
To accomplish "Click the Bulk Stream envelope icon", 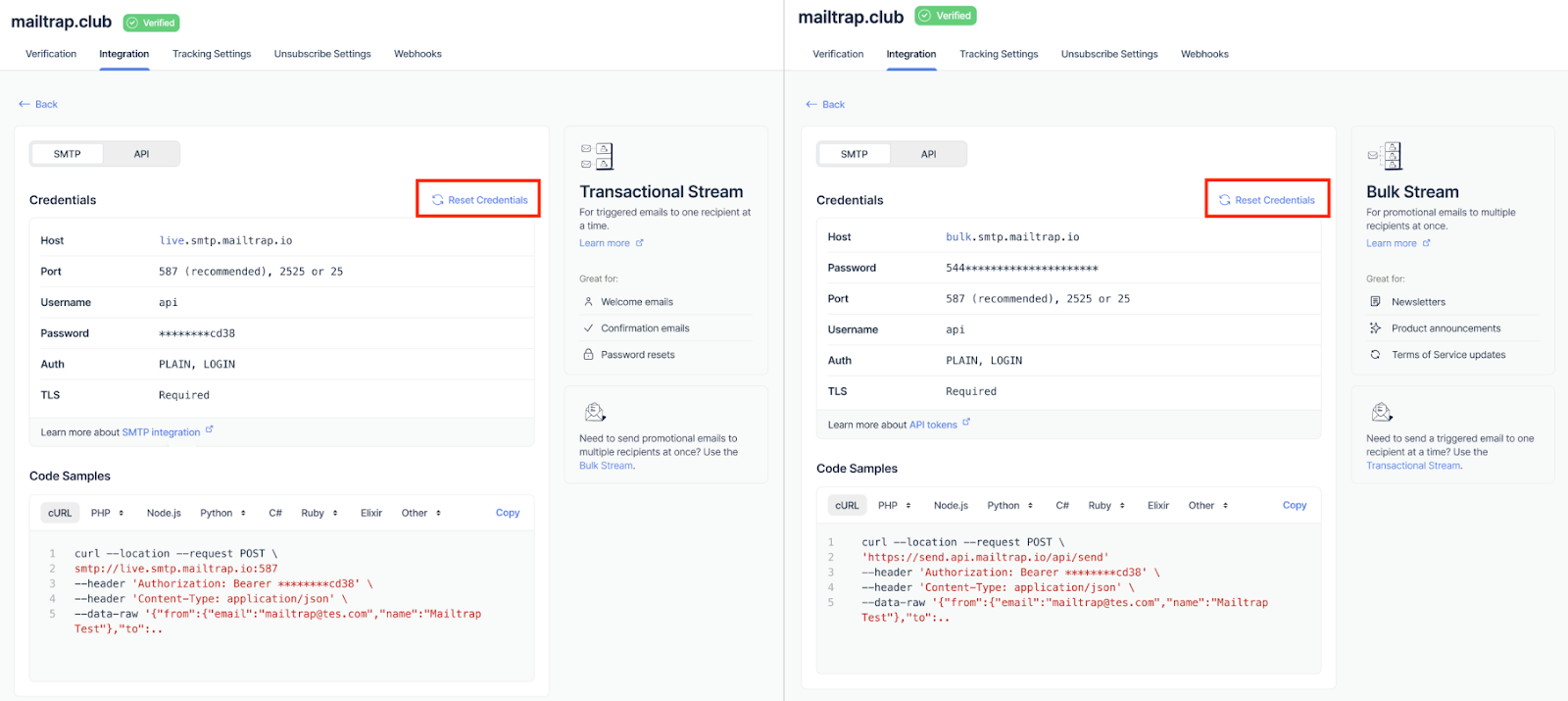I will pyautogui.click(x=1384, y=156).
